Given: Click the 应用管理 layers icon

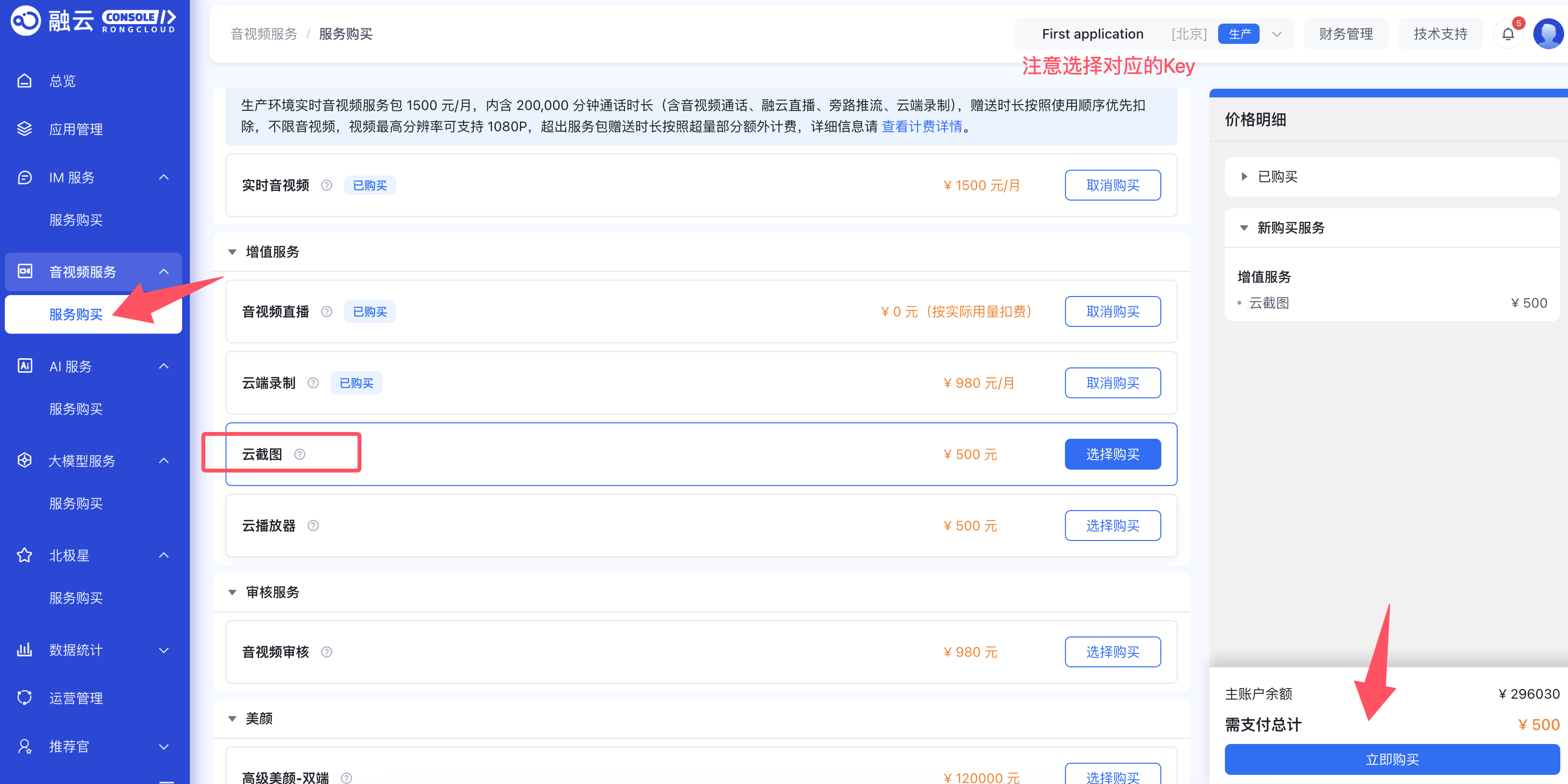Looking at the screenshot, I should [25, 129].
